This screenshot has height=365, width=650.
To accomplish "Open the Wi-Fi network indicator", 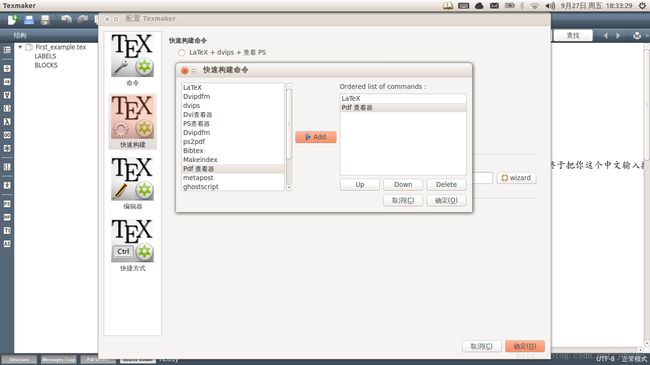I will coord(535,5).
